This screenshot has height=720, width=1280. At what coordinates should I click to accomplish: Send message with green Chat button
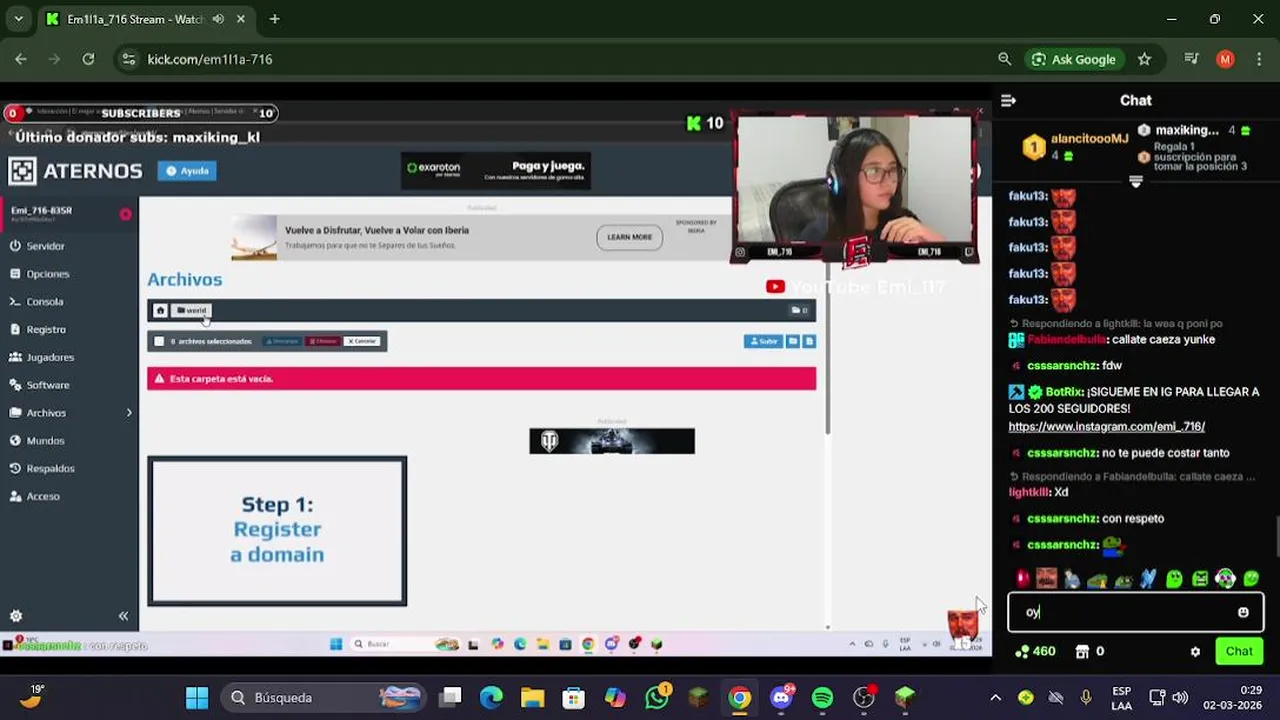1239,651
